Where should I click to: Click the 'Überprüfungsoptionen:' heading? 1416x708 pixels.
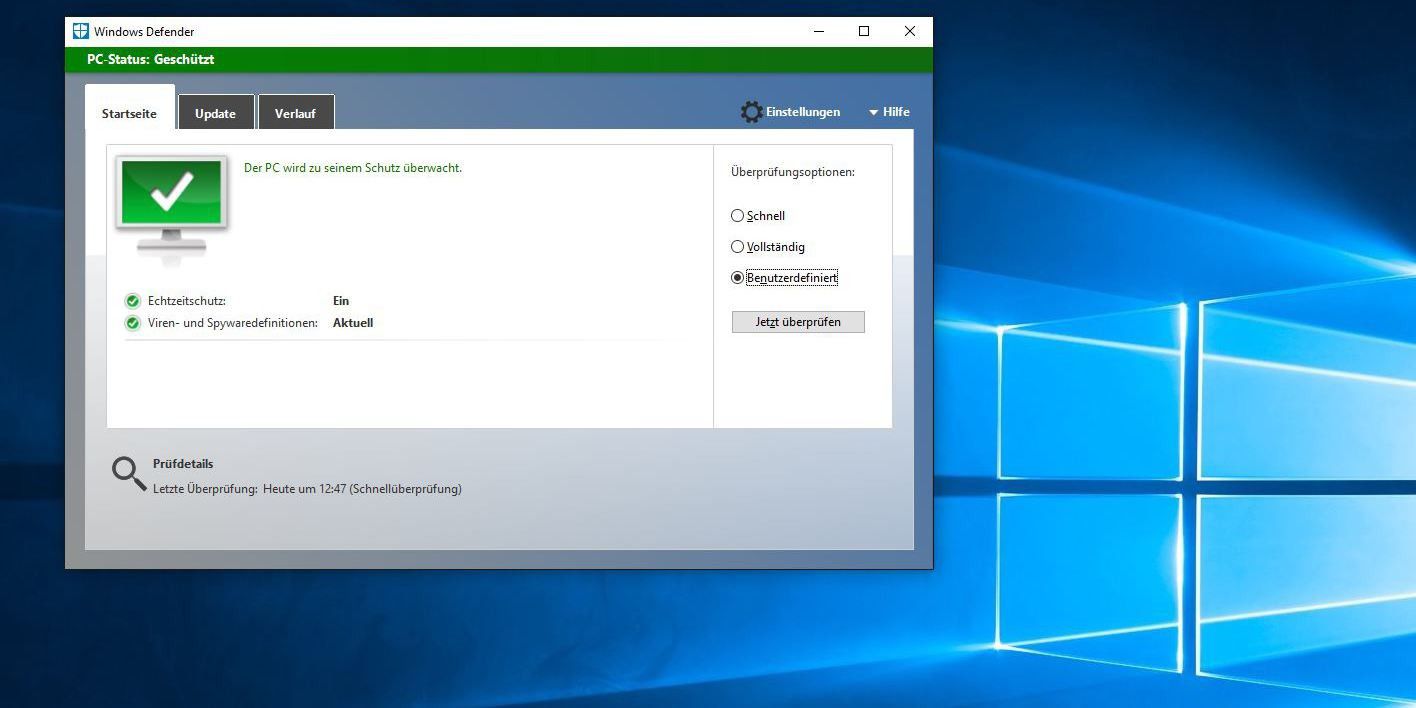click(x=793, y=172)
